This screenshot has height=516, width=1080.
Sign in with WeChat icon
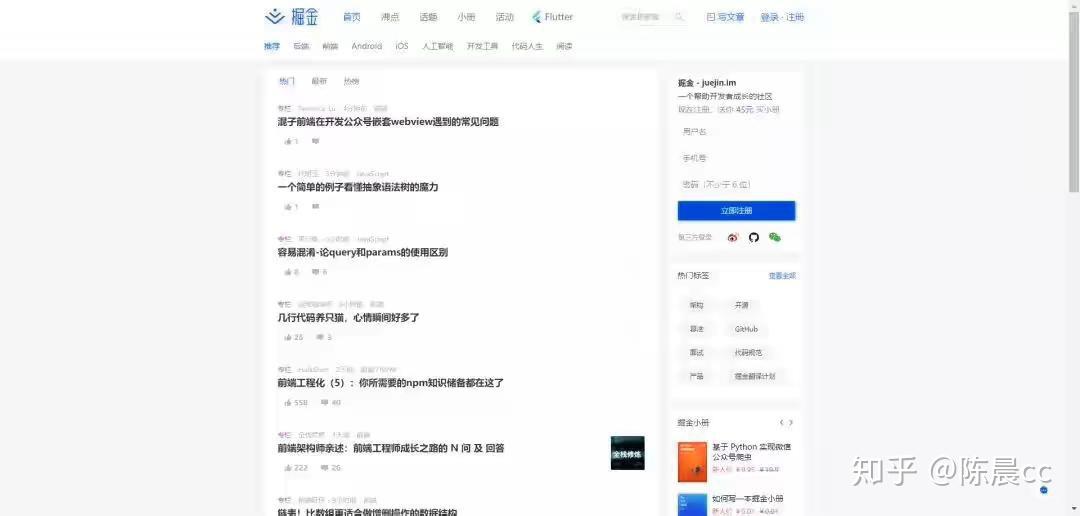point(775,237)
